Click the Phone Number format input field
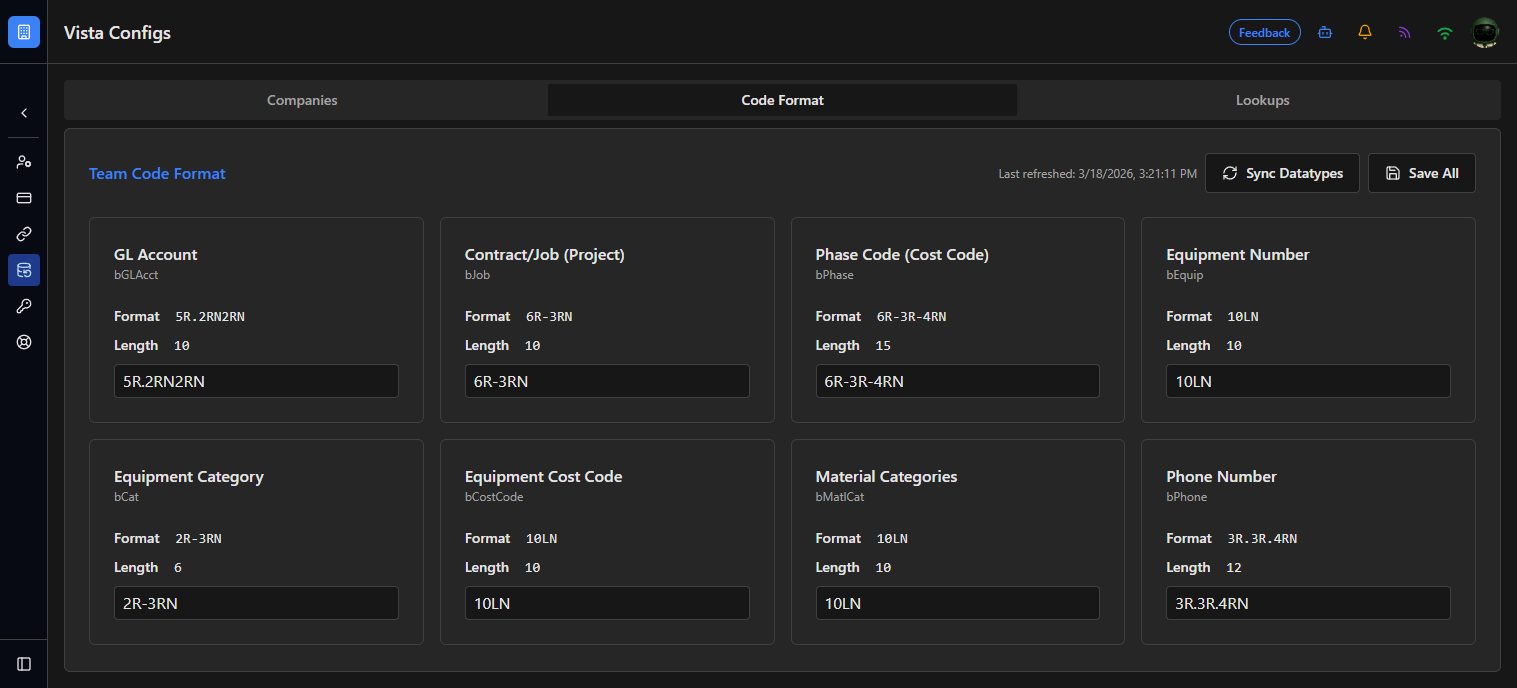The width and height of the screenshot is (1517, 688). point(1308,603)
